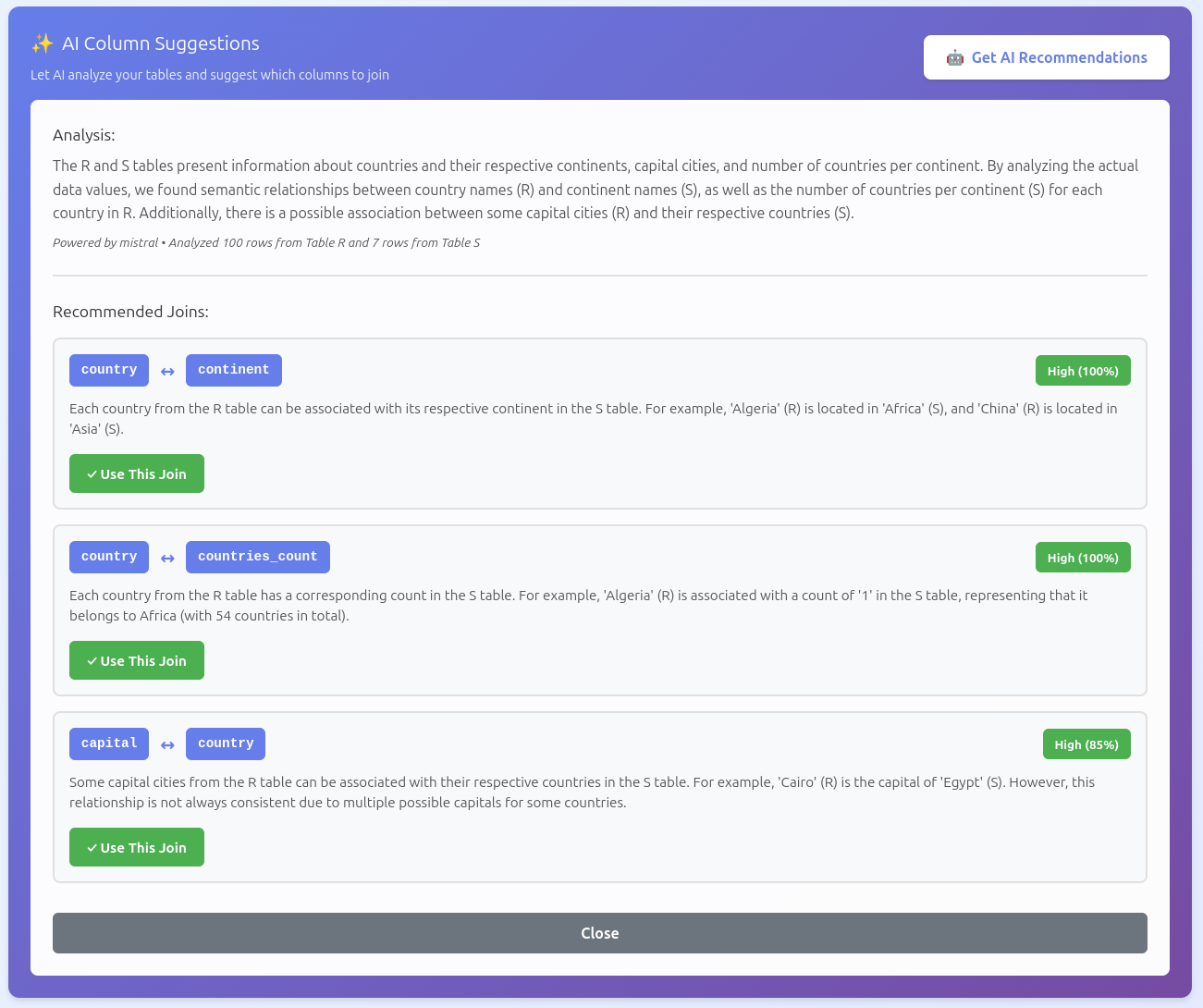Image resolution: width=1203 pixels, height=1008 pixels.
Task: Click the country chip paired with capital
Action: click(226, 744)
